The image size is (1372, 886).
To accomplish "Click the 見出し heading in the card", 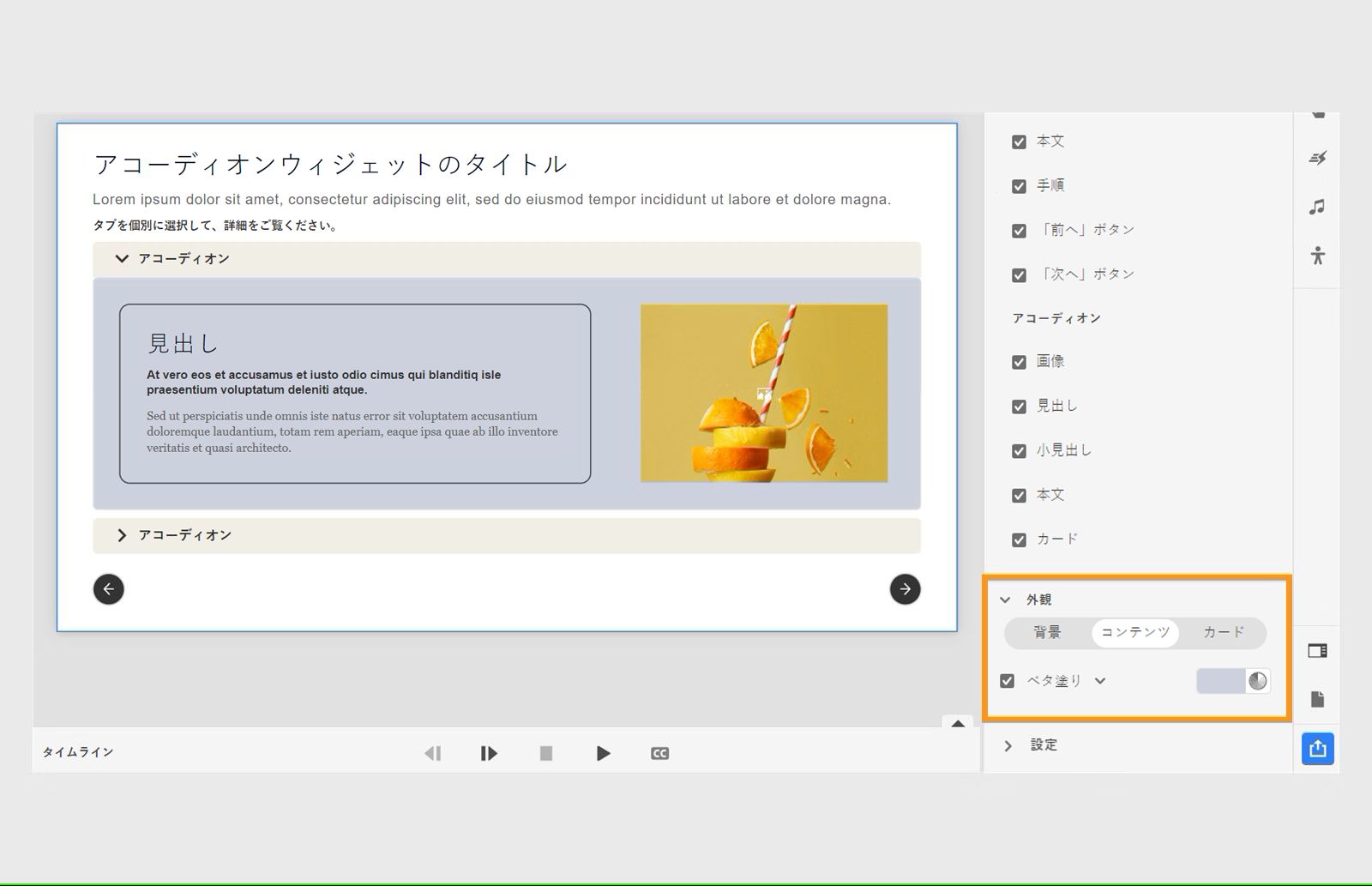I will (x=183, y=344).
